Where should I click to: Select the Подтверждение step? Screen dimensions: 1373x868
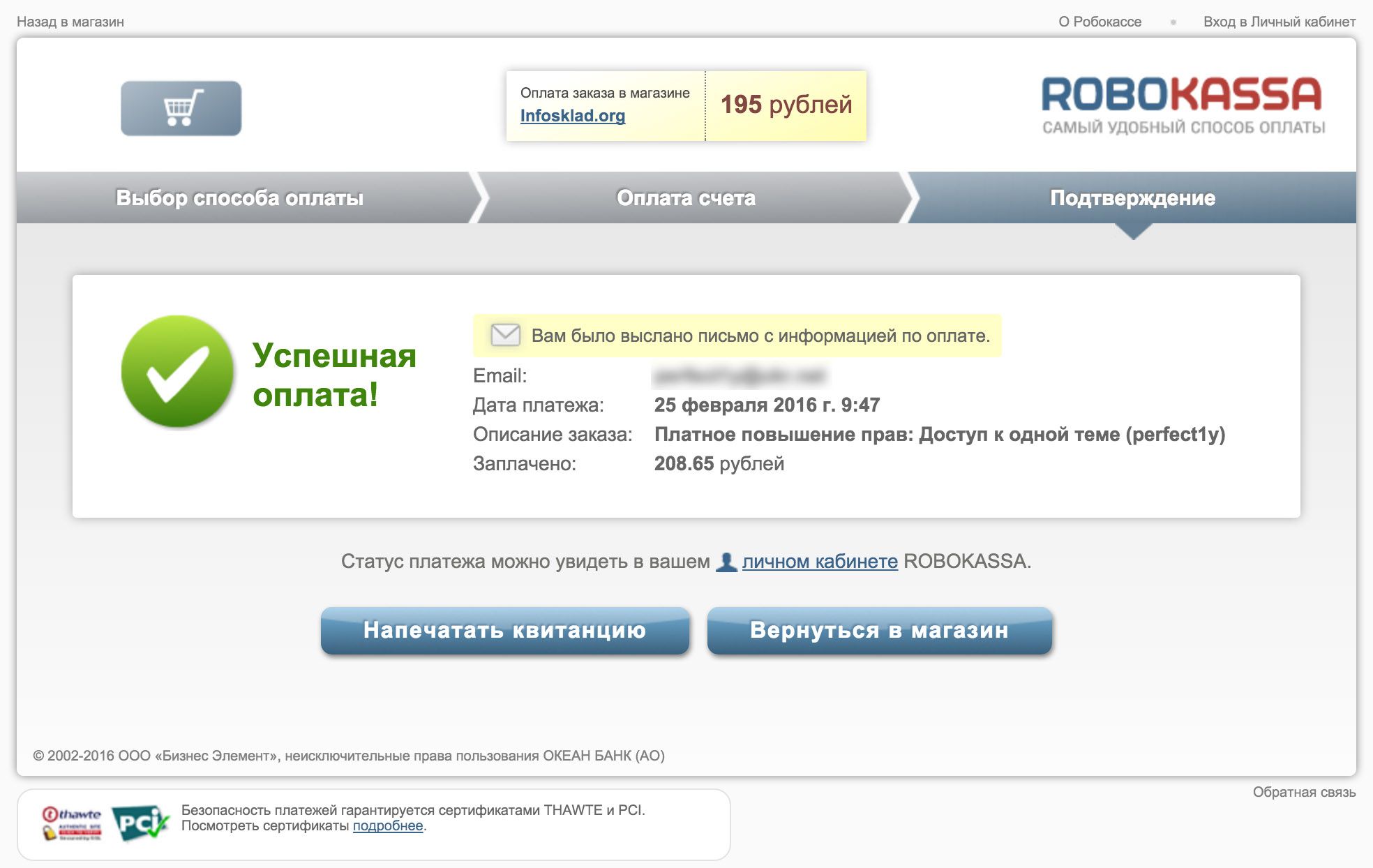(1133, 198)
